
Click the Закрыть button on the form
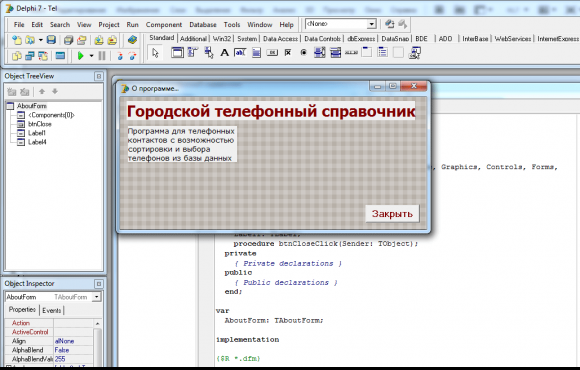pyautogui.click(x=392, y=213)
